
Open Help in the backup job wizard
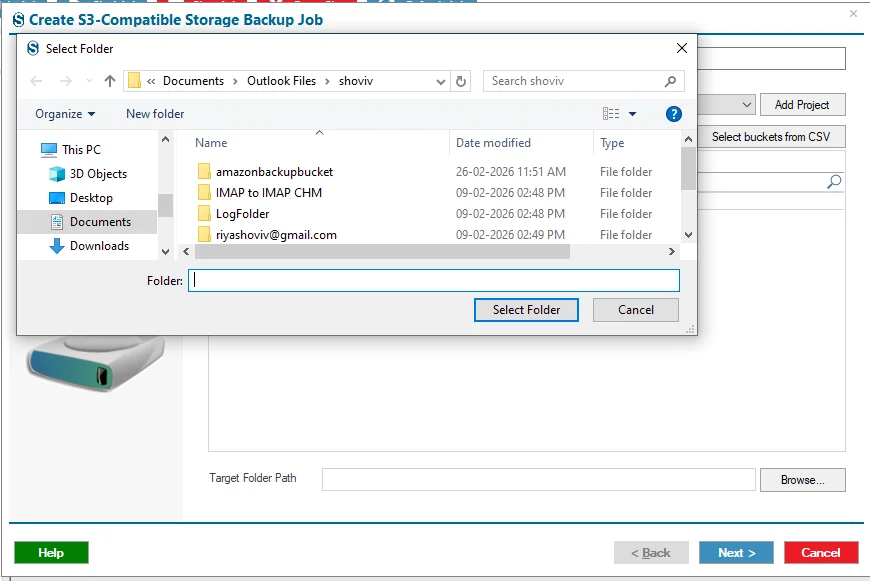51,553
